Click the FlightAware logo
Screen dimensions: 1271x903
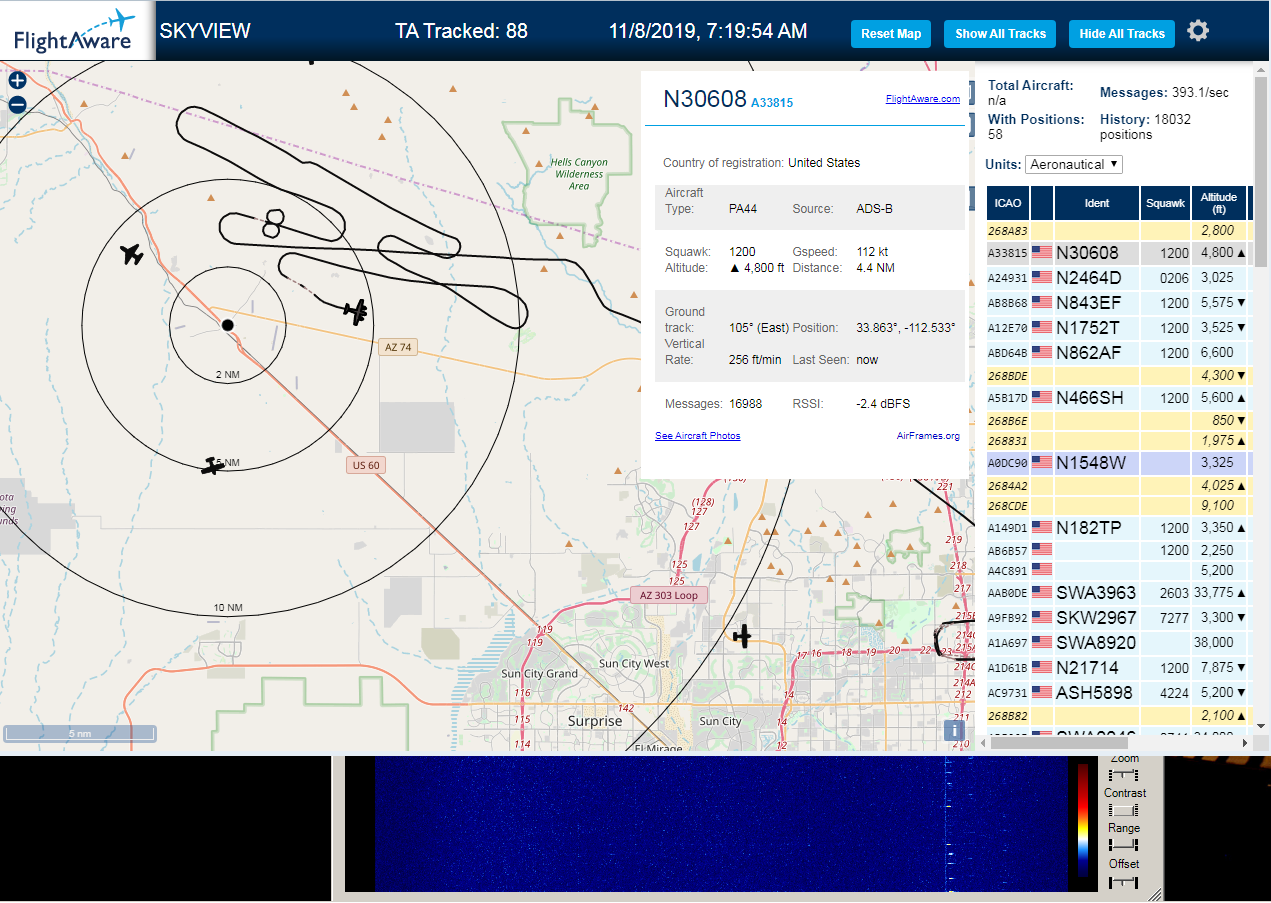pyautogui.click(x=77, y=30)
